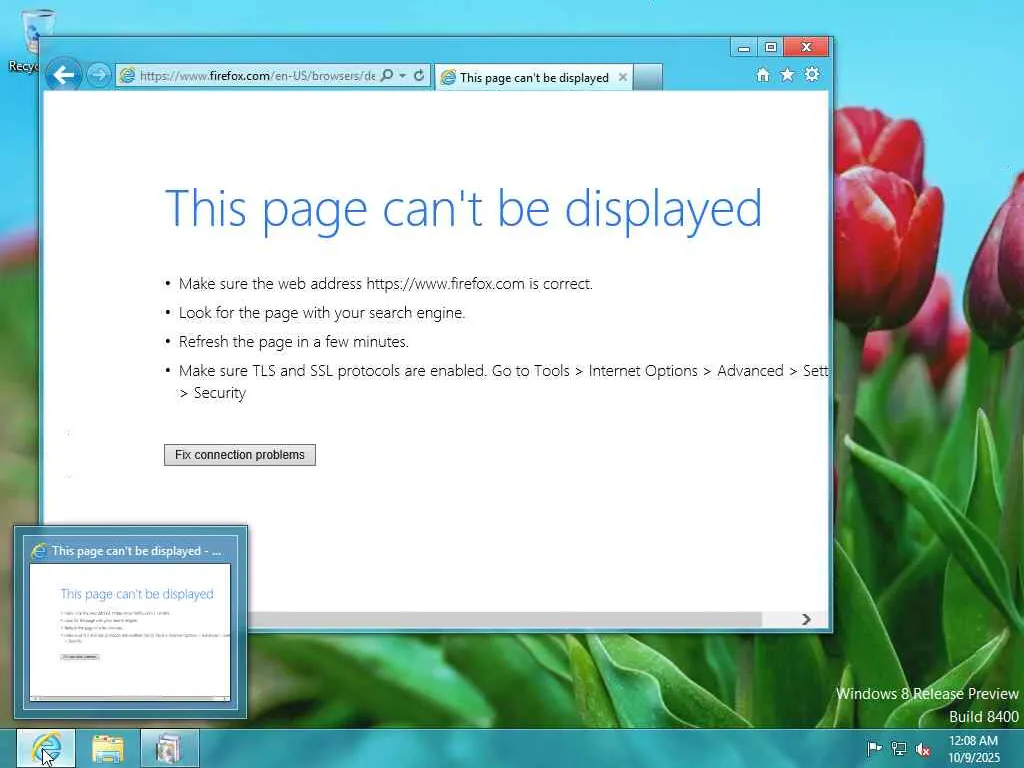Click the Fix connection problems button
This screenshot has height=768, width=1024.
coord(240,455)
